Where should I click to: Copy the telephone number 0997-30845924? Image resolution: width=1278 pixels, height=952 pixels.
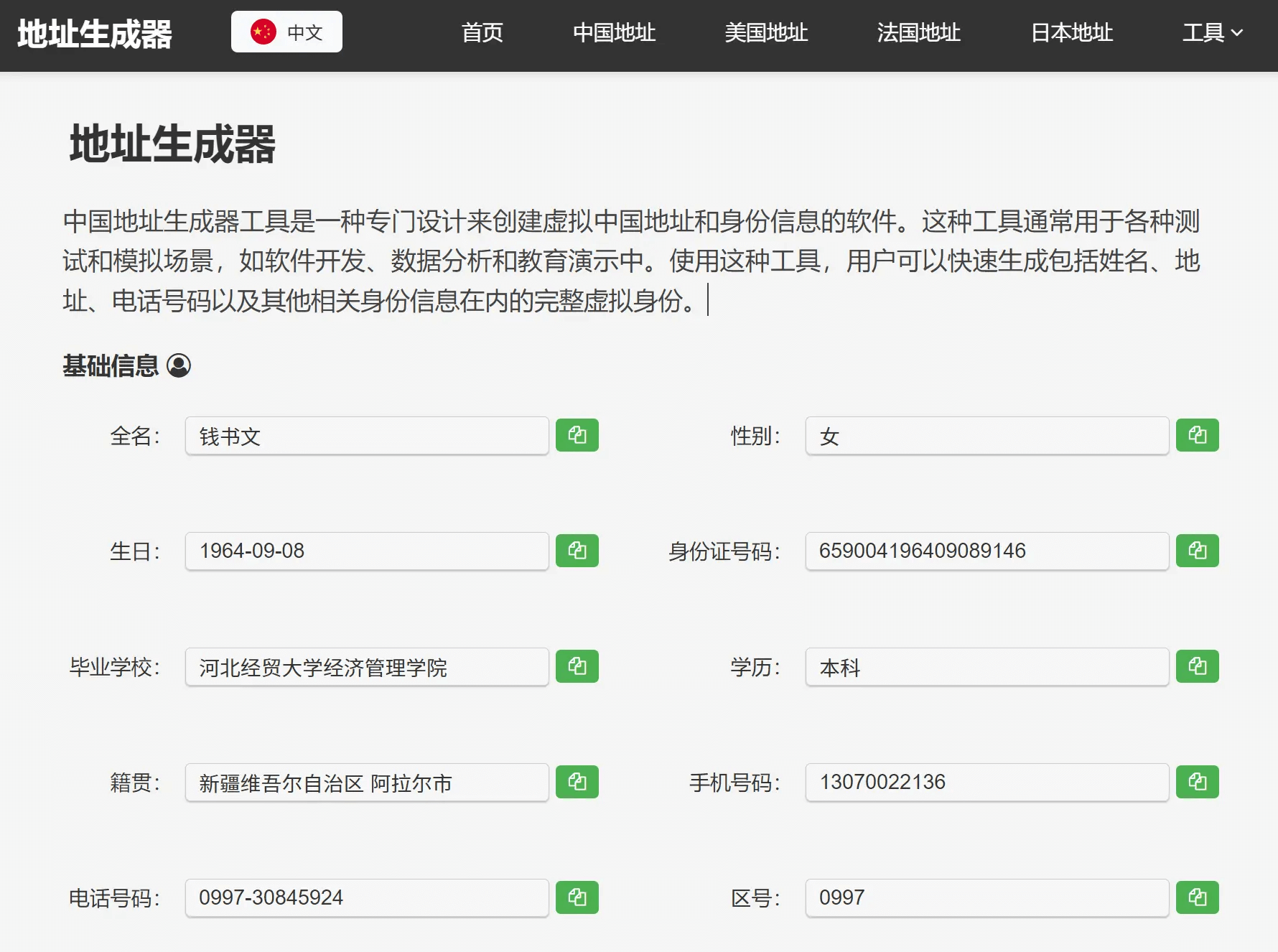[577, 897]
